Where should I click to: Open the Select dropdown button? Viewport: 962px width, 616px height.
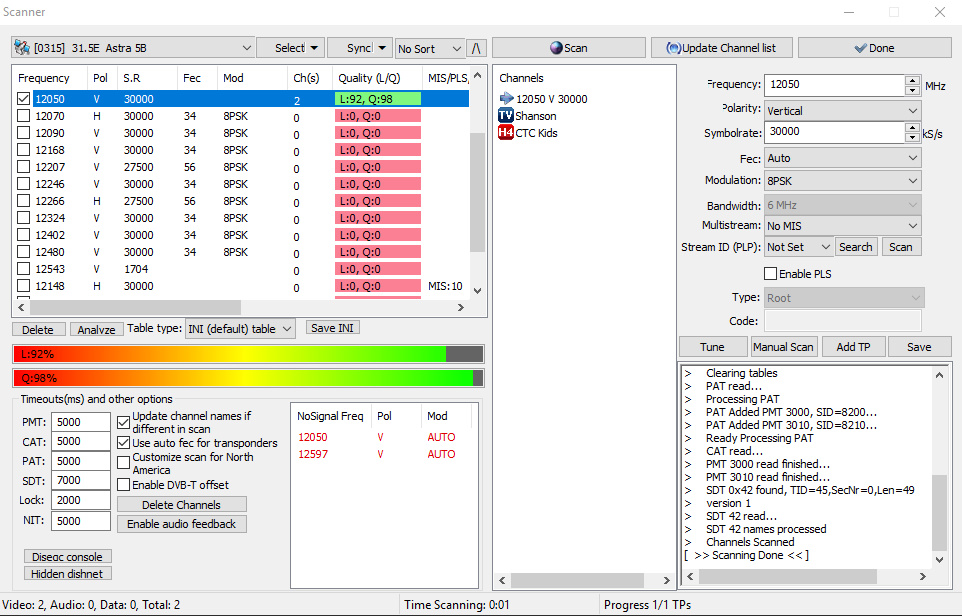[x=290, y=48]
